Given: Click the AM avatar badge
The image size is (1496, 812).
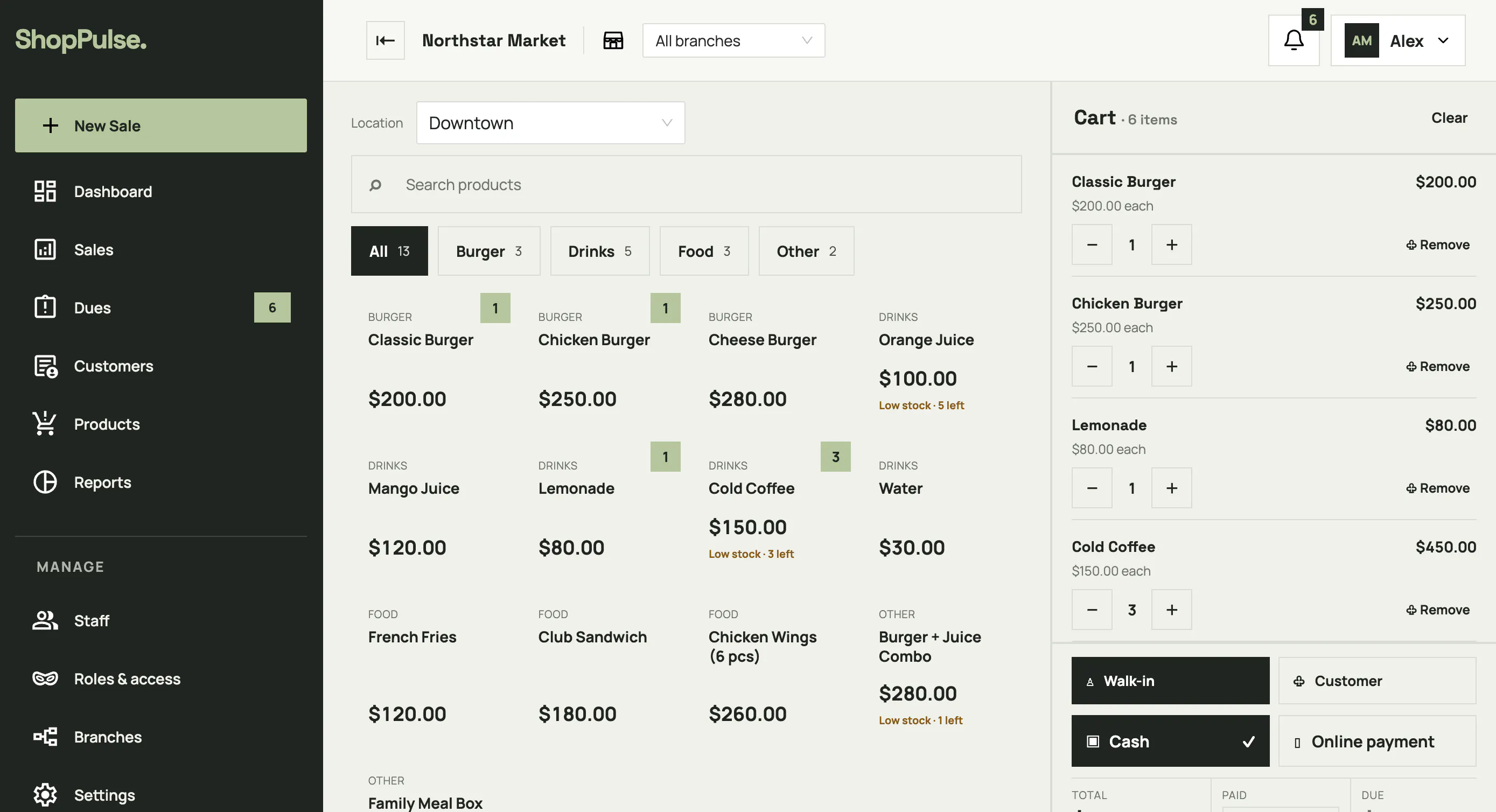Looking at the screenshot, I should [x=1361, y=40].
